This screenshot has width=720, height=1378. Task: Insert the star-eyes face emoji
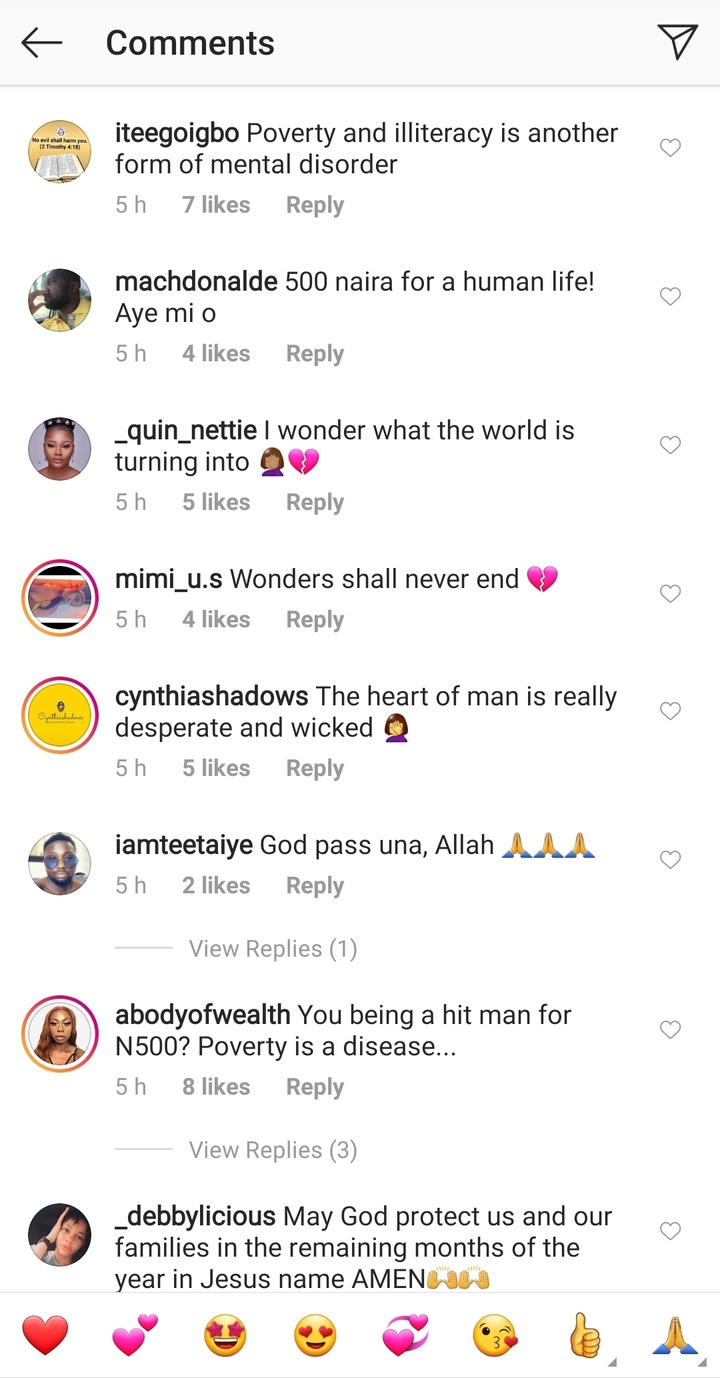225,1336
